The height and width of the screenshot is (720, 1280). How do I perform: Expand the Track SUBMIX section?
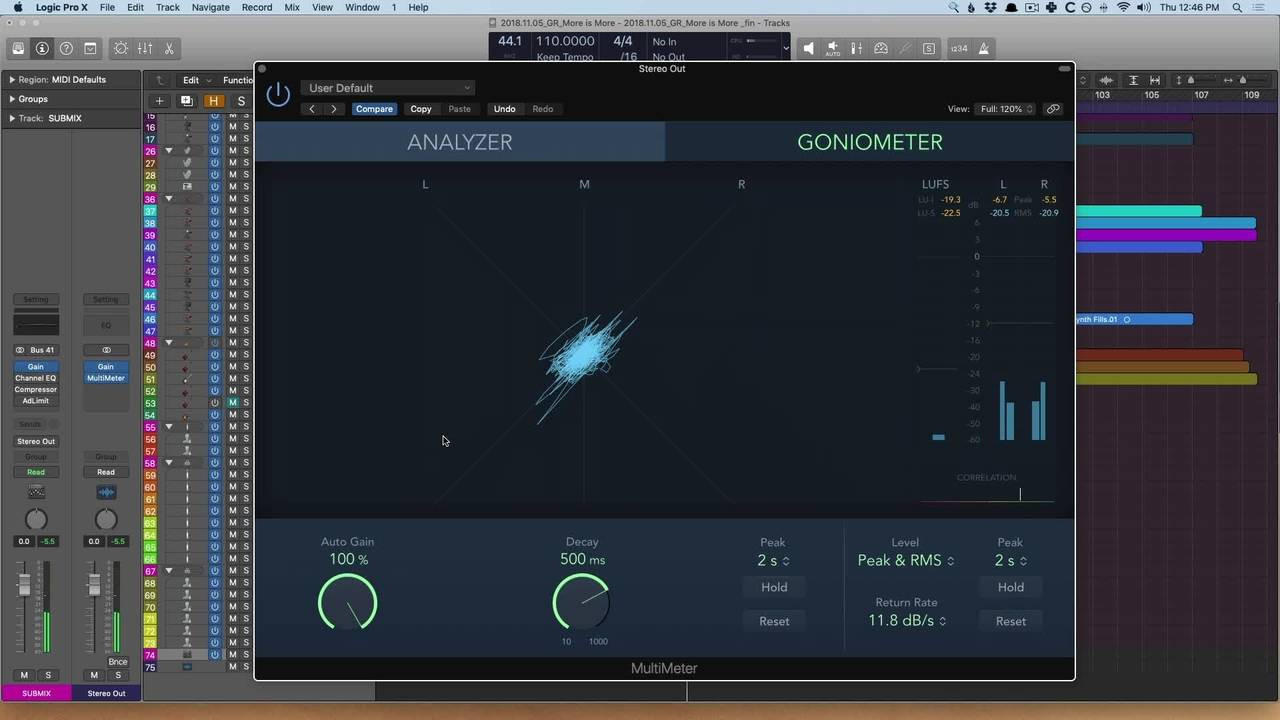click(x=12, y=118)
